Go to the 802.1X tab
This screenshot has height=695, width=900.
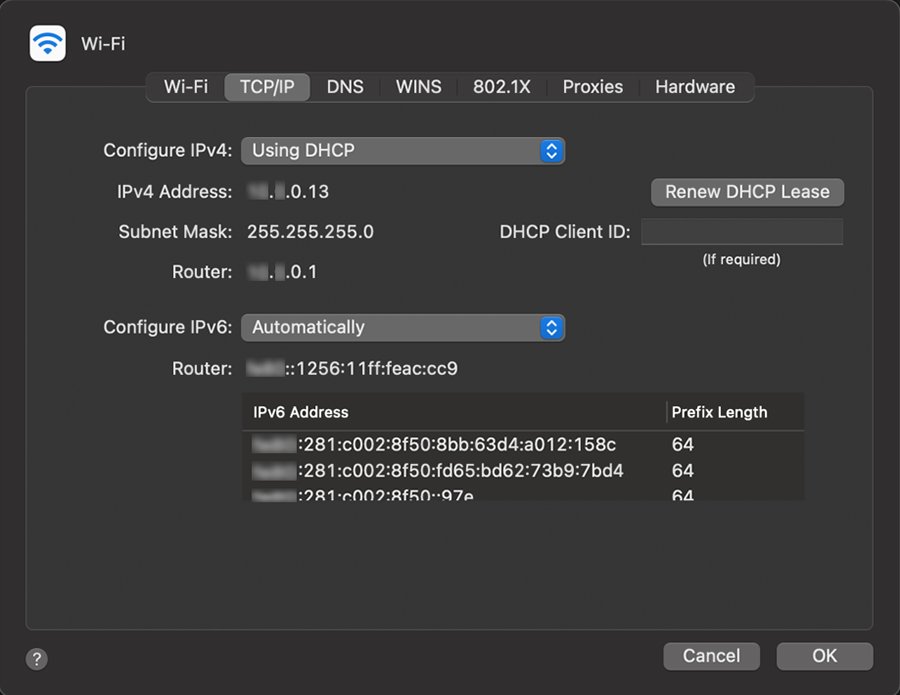click(501, 87)
